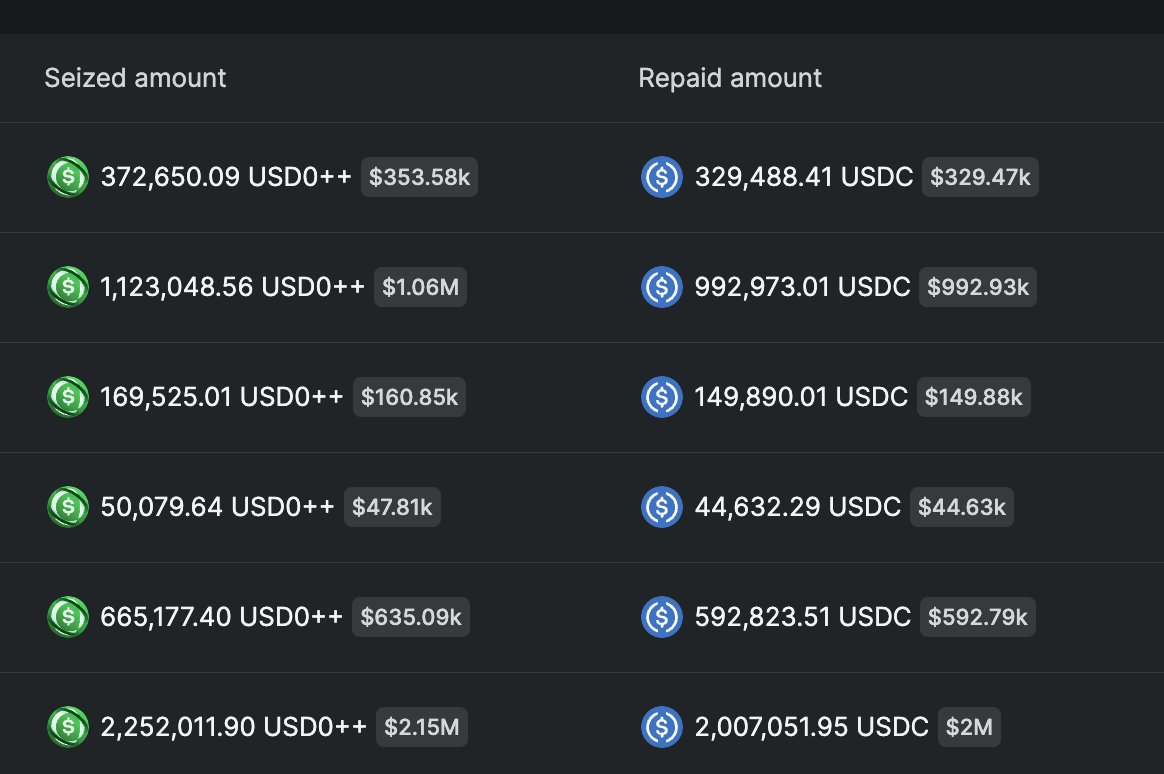Click the $329.47k value badge

pyautogui.click(x=980, y=177)
